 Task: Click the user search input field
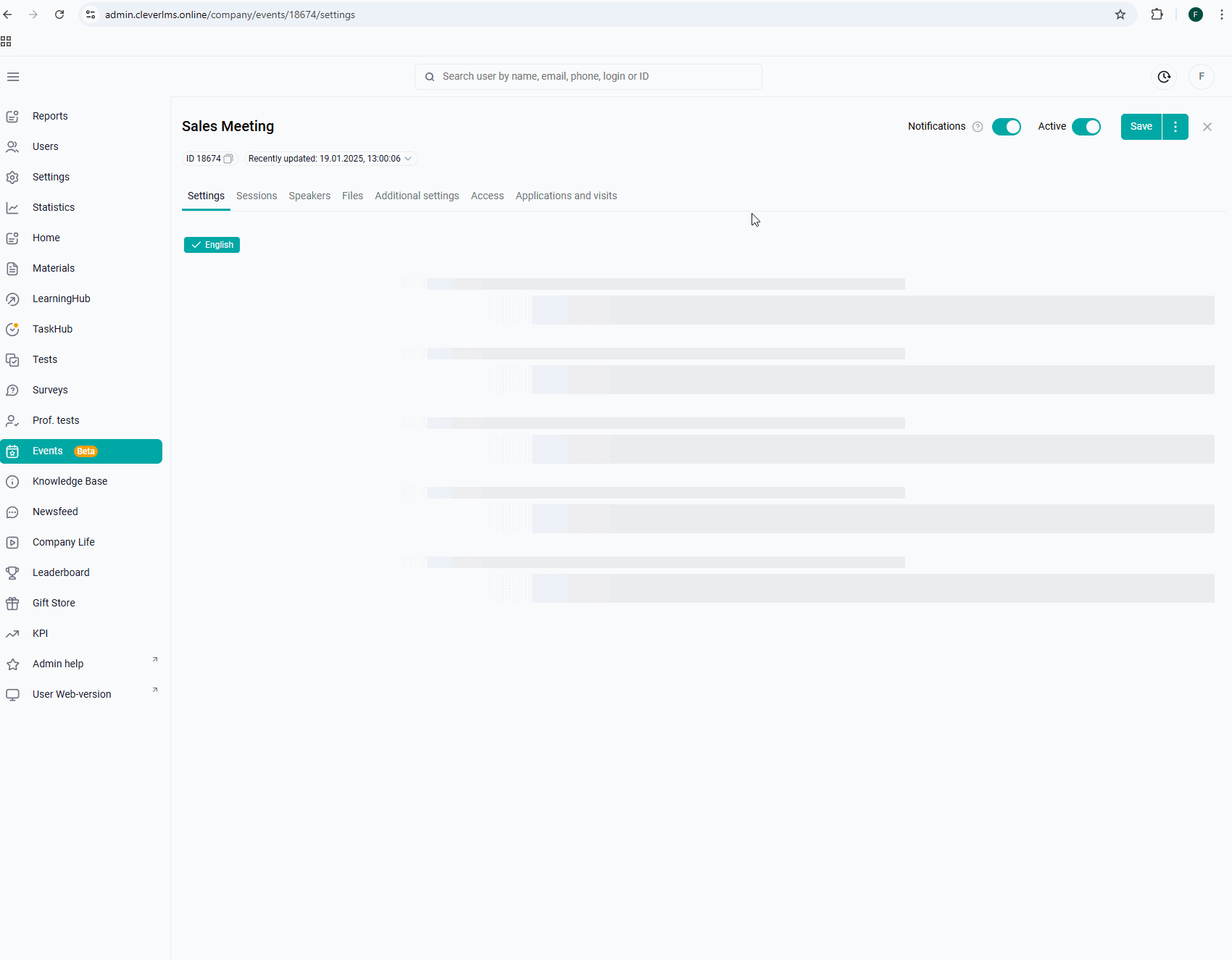click(588, 77)
